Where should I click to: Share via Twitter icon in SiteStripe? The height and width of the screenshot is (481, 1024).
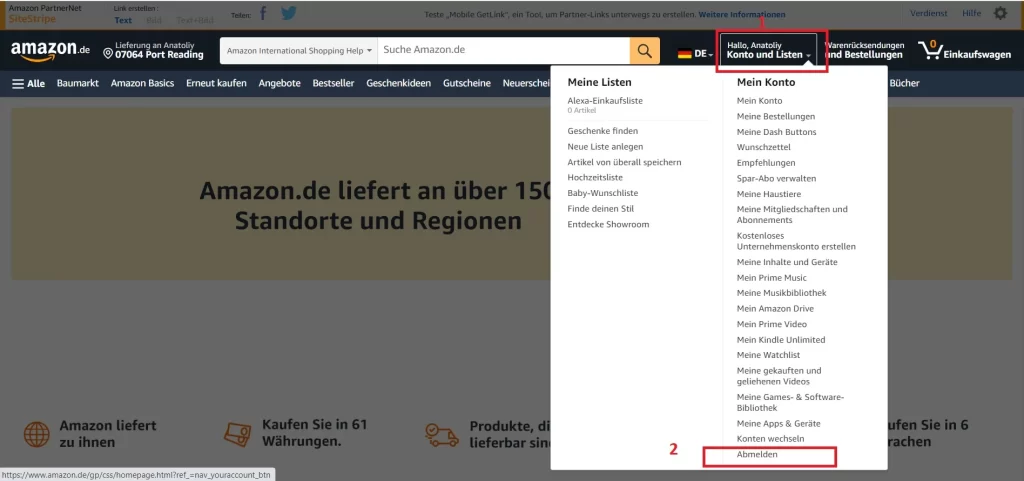click(289, 14)
